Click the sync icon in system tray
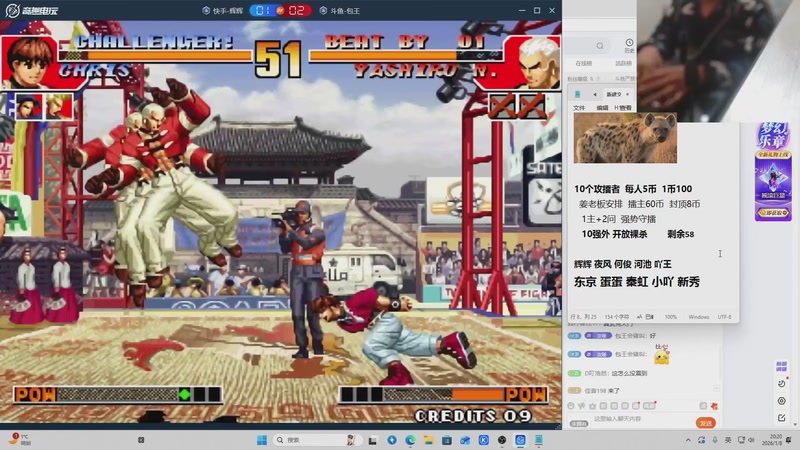This screenshot has width=800, height=450. pyautogui.click(x=702, y=440)
